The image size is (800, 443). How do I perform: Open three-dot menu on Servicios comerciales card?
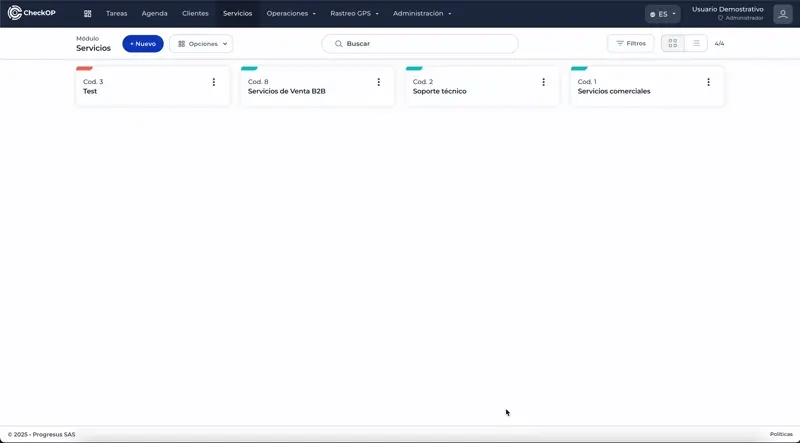[708, 82]
